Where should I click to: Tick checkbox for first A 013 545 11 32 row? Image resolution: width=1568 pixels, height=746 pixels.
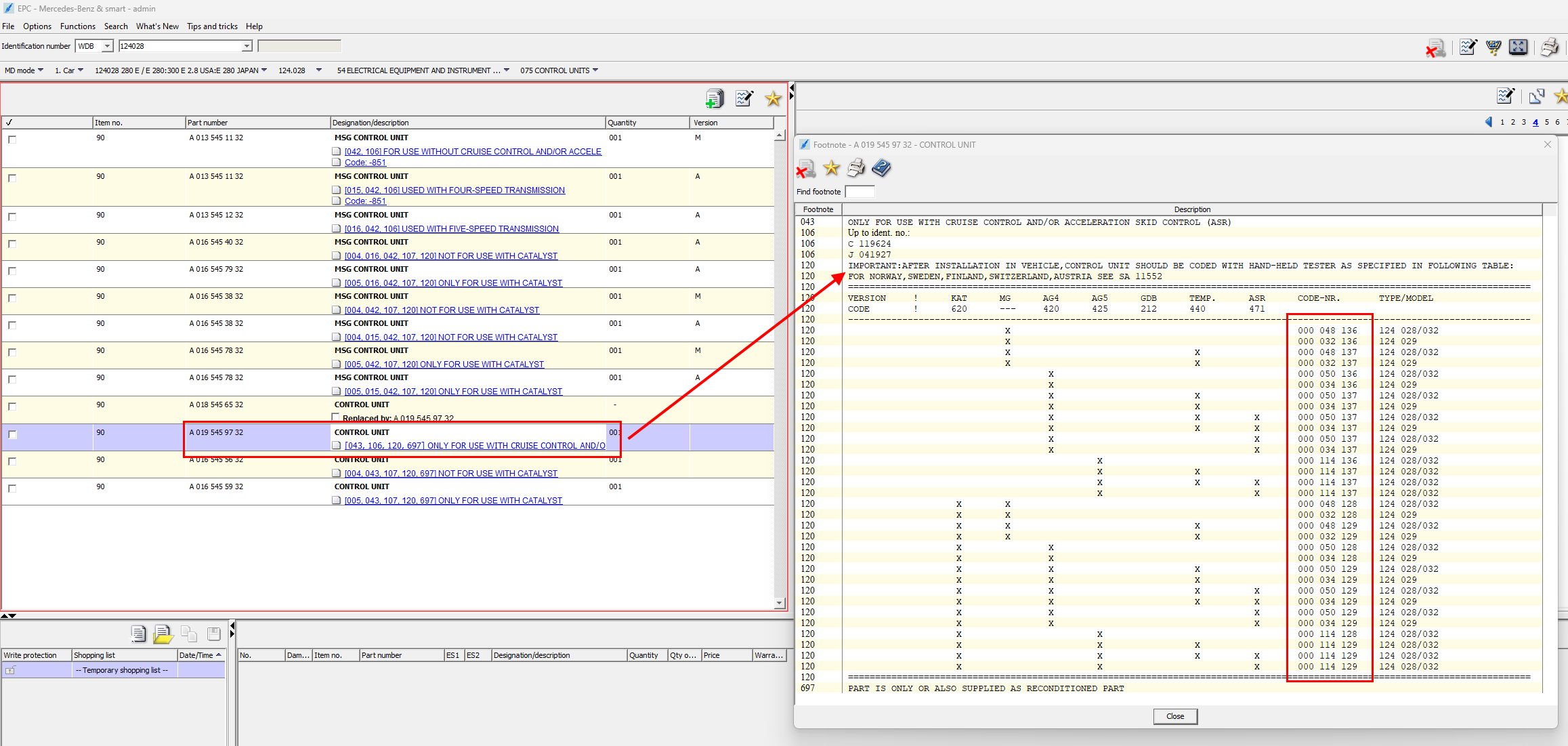tap(12, 140)
